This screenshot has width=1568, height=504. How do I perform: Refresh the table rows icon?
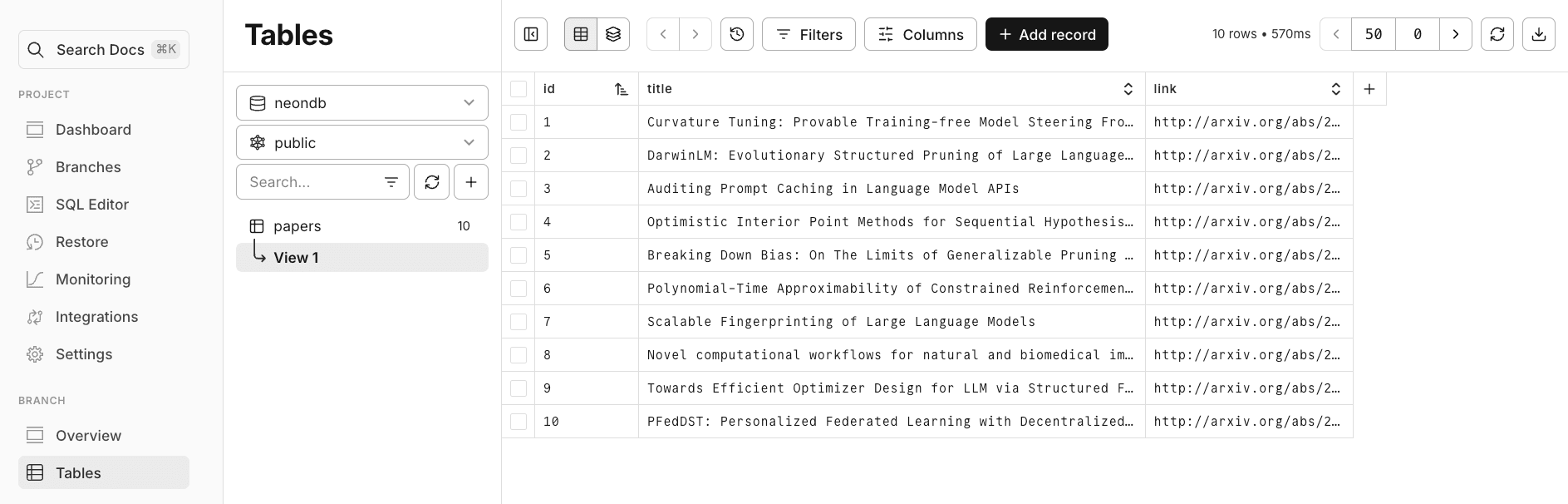coord(1497,34)
